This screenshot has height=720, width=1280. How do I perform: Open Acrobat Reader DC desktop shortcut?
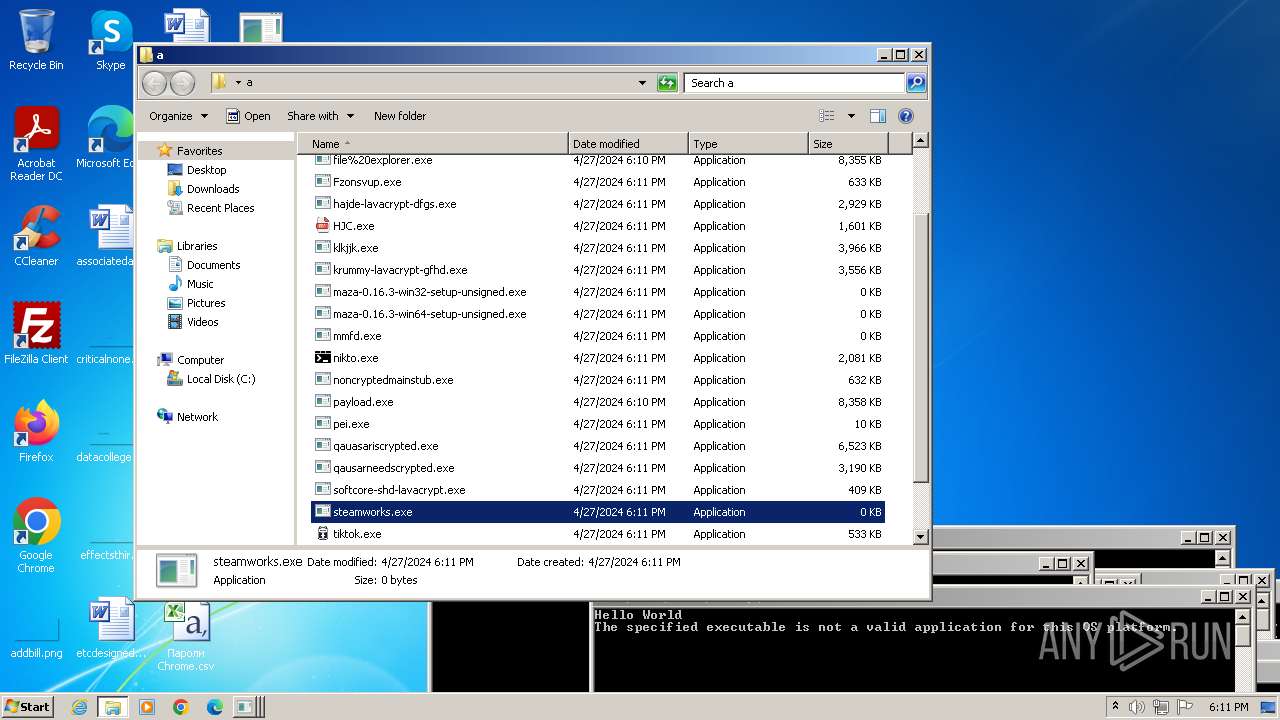click(36, 144)
